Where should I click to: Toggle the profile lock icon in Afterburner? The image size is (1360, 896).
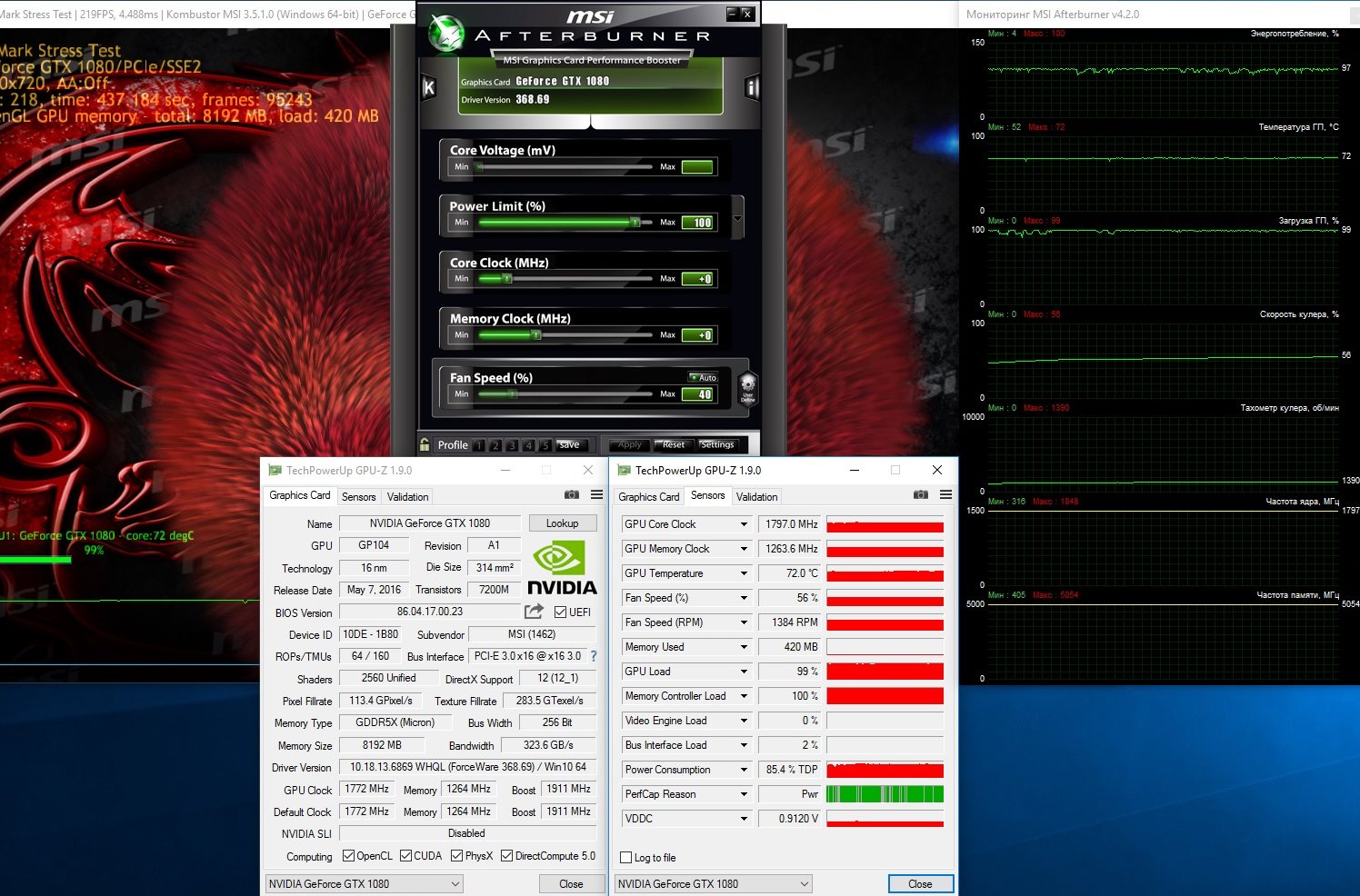tap(425, 444)
